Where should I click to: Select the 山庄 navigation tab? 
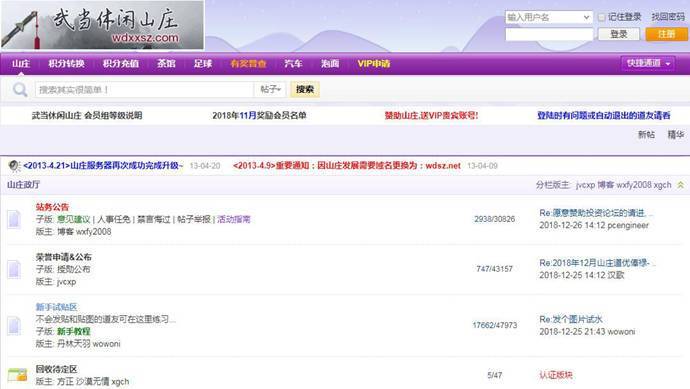click(21, 63)
